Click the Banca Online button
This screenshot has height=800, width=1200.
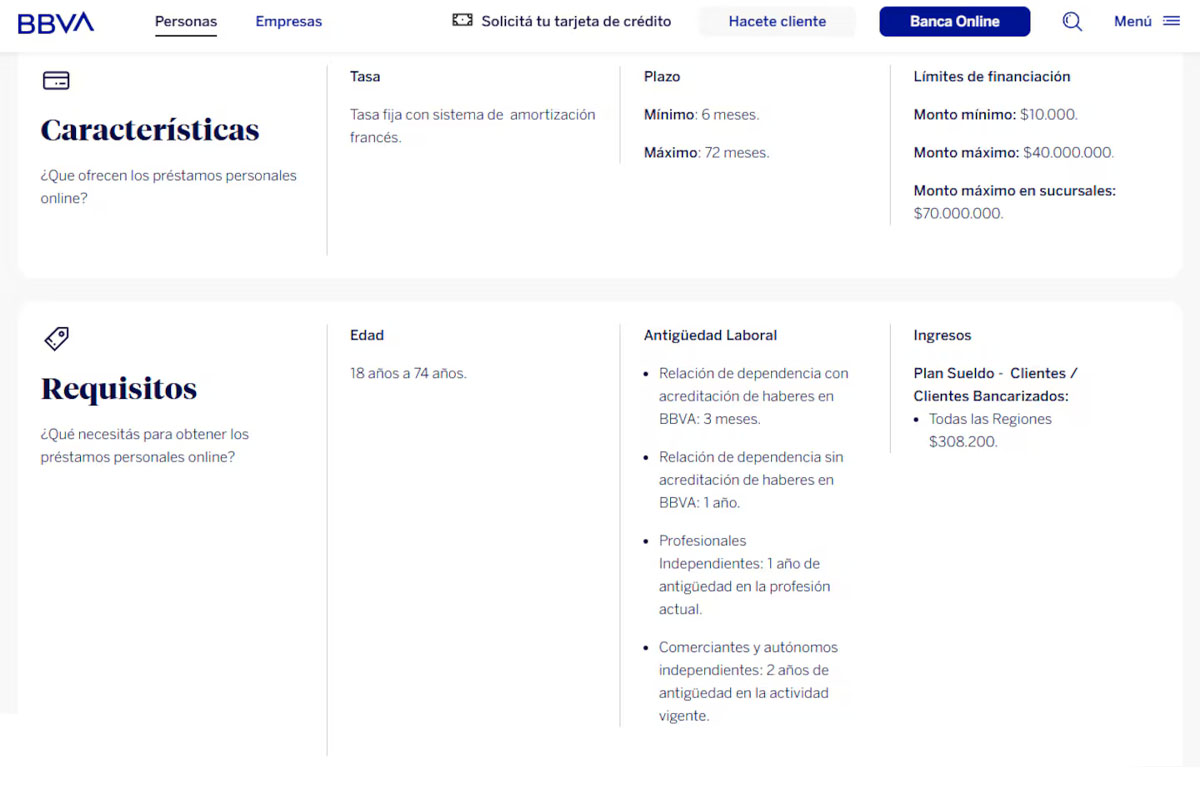pyautogui.click(x=954, y=21)
